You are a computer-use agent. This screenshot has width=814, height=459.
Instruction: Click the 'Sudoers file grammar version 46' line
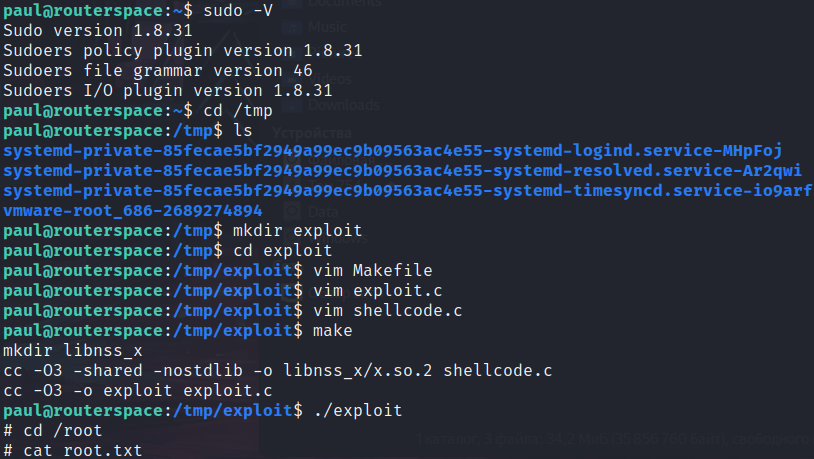(158, 71)
